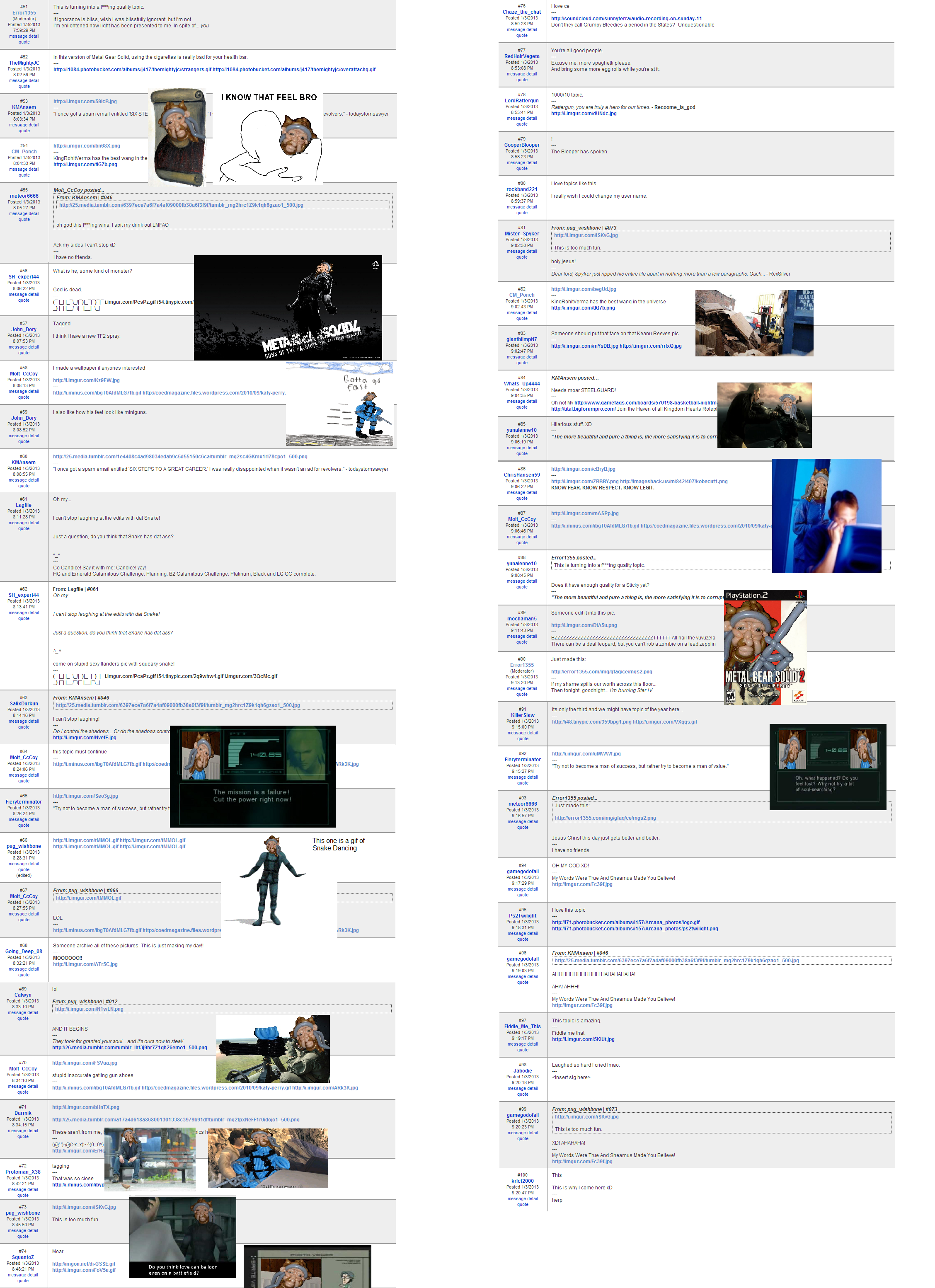Image resolution: width=935 pixels, height=1288 pixels.
Task: Open Error1355's profile on post #51
Action: pos(24,12)
